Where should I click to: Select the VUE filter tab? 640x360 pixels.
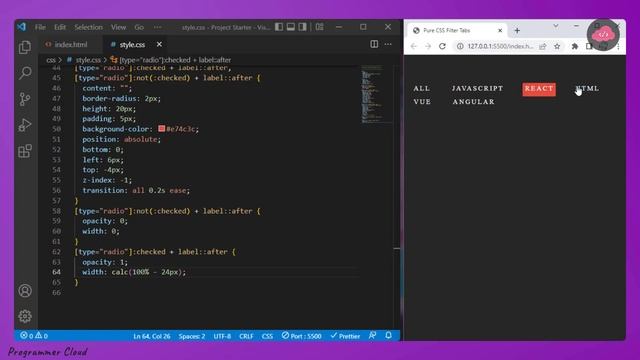tap(422, 102)
